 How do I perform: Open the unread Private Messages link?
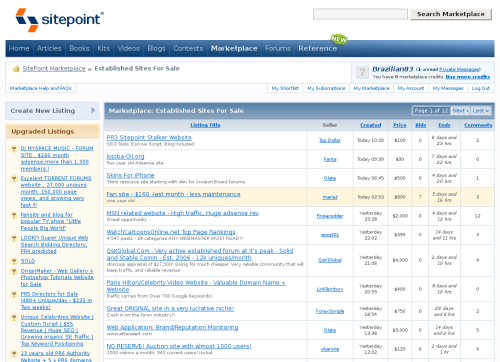tap(459, 69)
